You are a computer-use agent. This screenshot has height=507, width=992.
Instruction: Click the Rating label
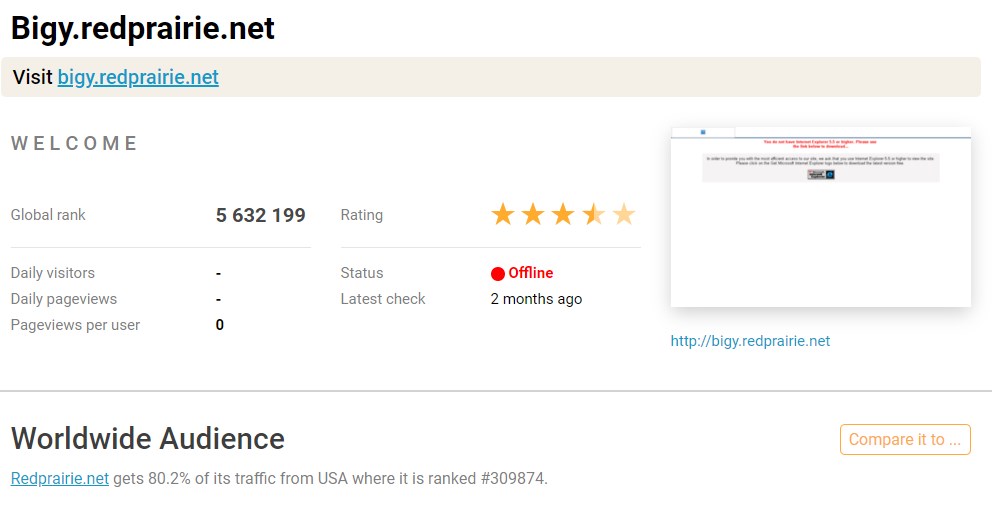[362, 215]
